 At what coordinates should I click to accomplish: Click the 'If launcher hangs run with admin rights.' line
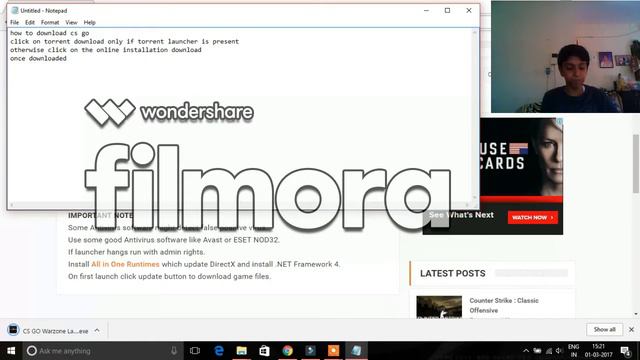point(136,252)
